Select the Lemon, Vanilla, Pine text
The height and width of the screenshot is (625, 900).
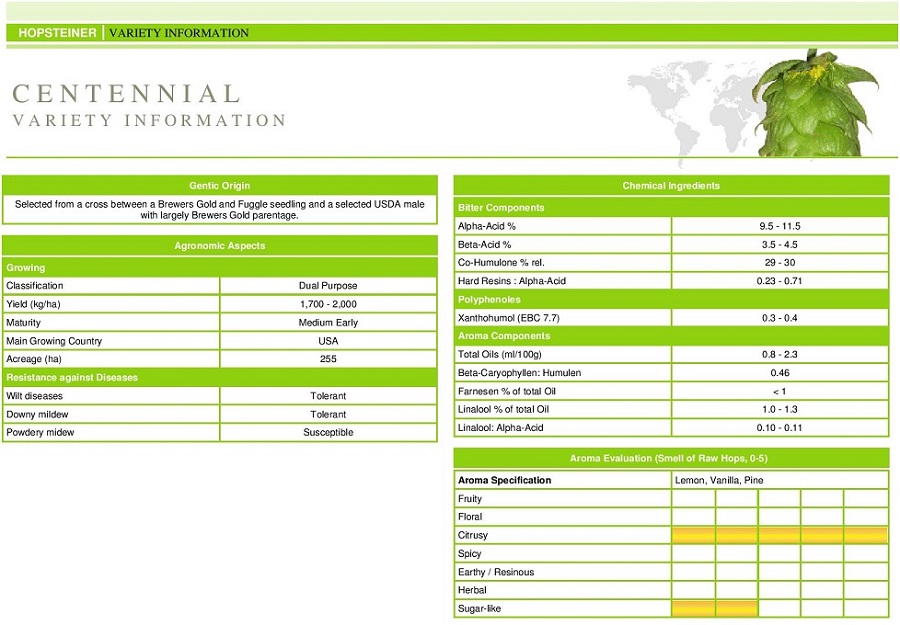(719, 480)
